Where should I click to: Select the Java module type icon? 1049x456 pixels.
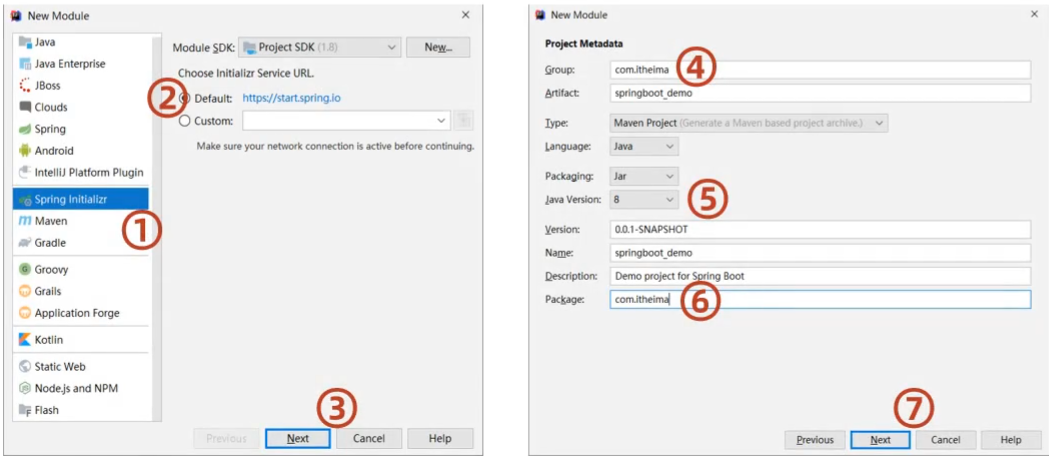pyautogui.click(x=25, y=42)
